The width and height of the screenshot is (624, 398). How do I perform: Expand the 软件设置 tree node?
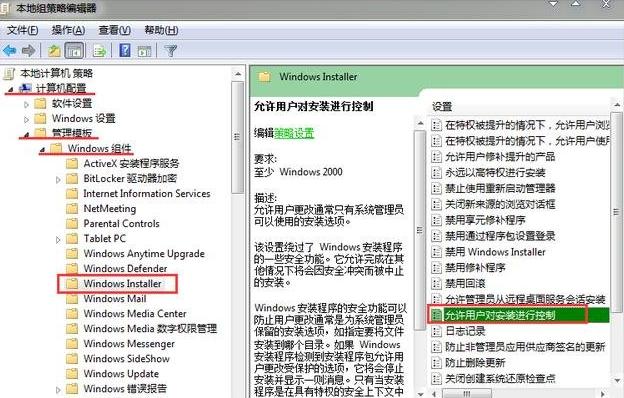click(27, 105)
